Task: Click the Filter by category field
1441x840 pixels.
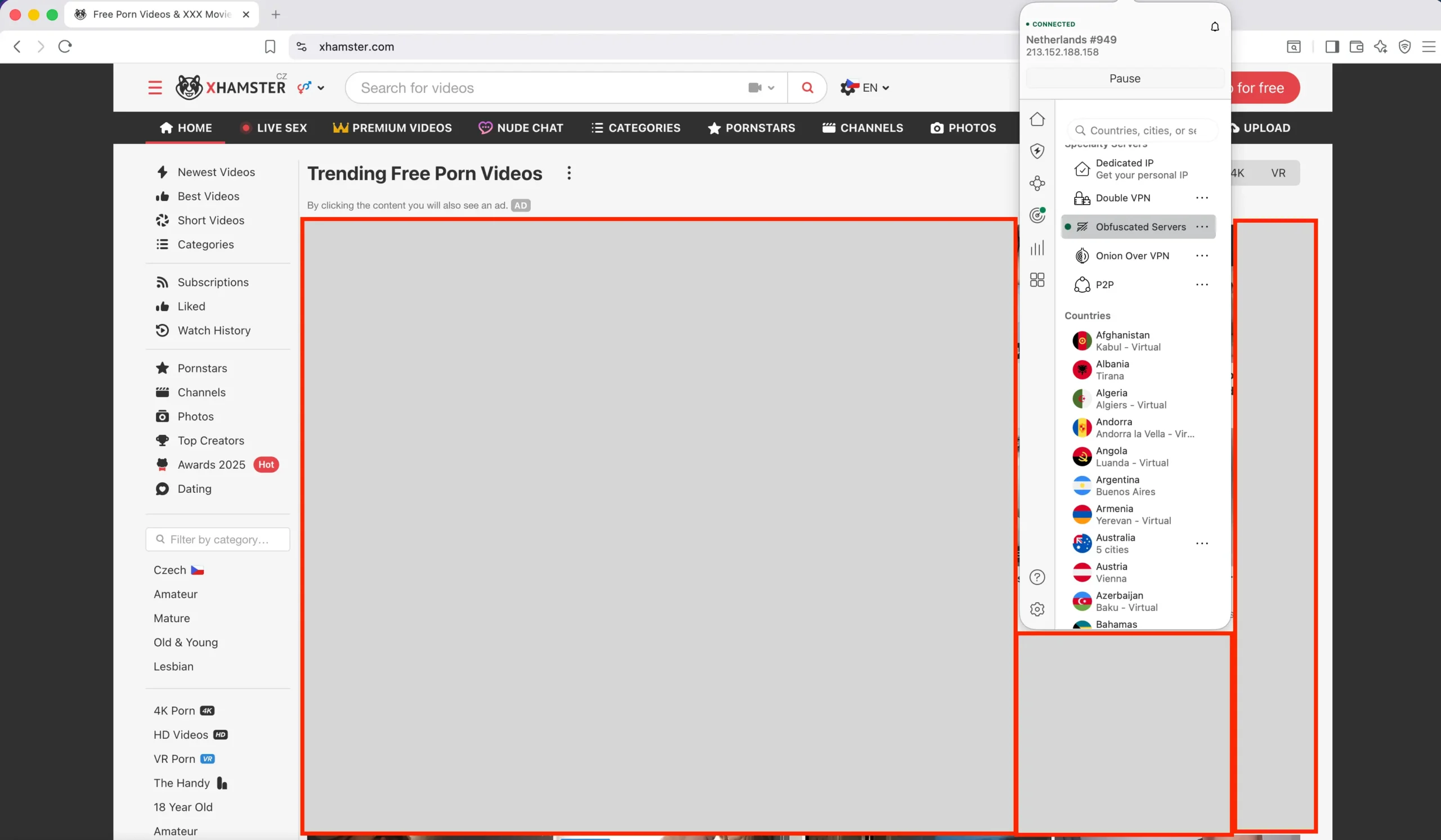Action: [217, 539]
